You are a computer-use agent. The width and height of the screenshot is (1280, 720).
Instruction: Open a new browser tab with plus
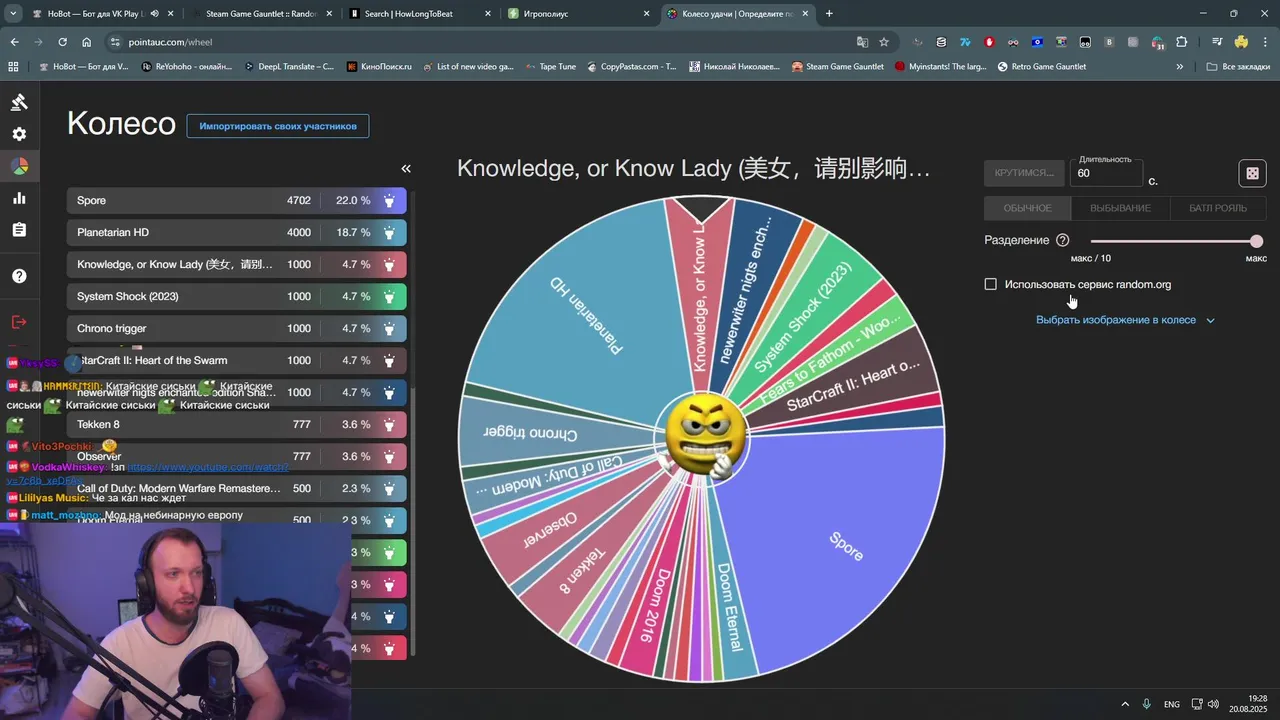pos(829,14)
